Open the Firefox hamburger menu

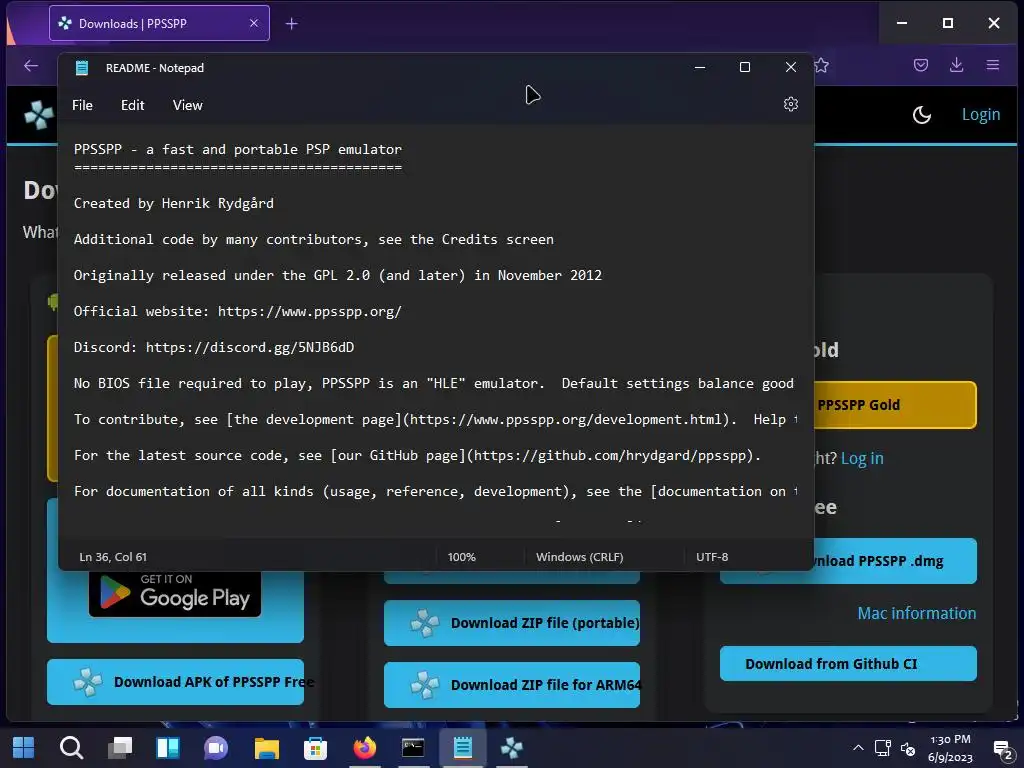tap(993, 65)
